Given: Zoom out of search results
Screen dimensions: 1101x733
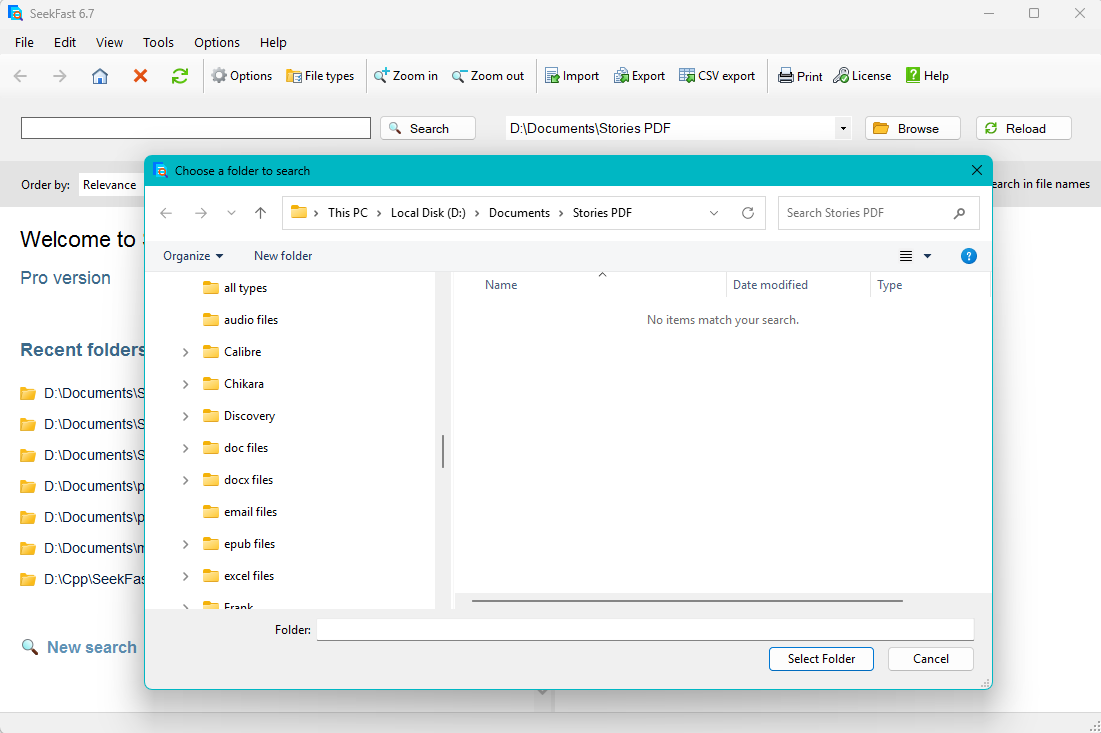Looking at the screenshot, I should pyautogui.click(x=487, y=75).
